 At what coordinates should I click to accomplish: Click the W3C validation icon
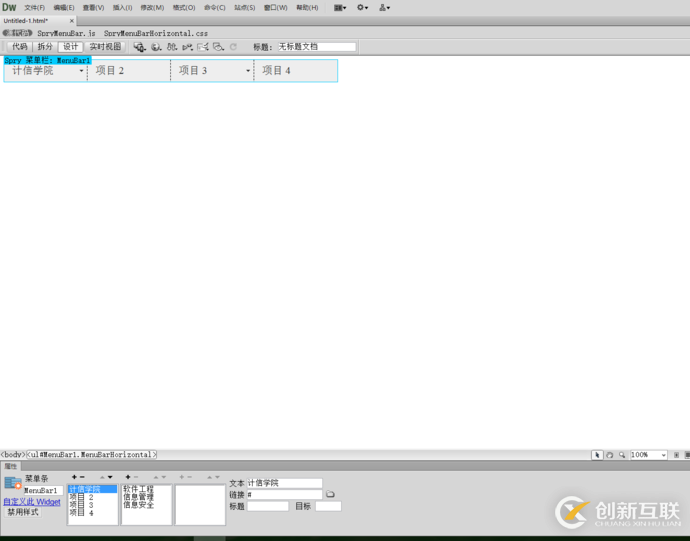(187, 47)
